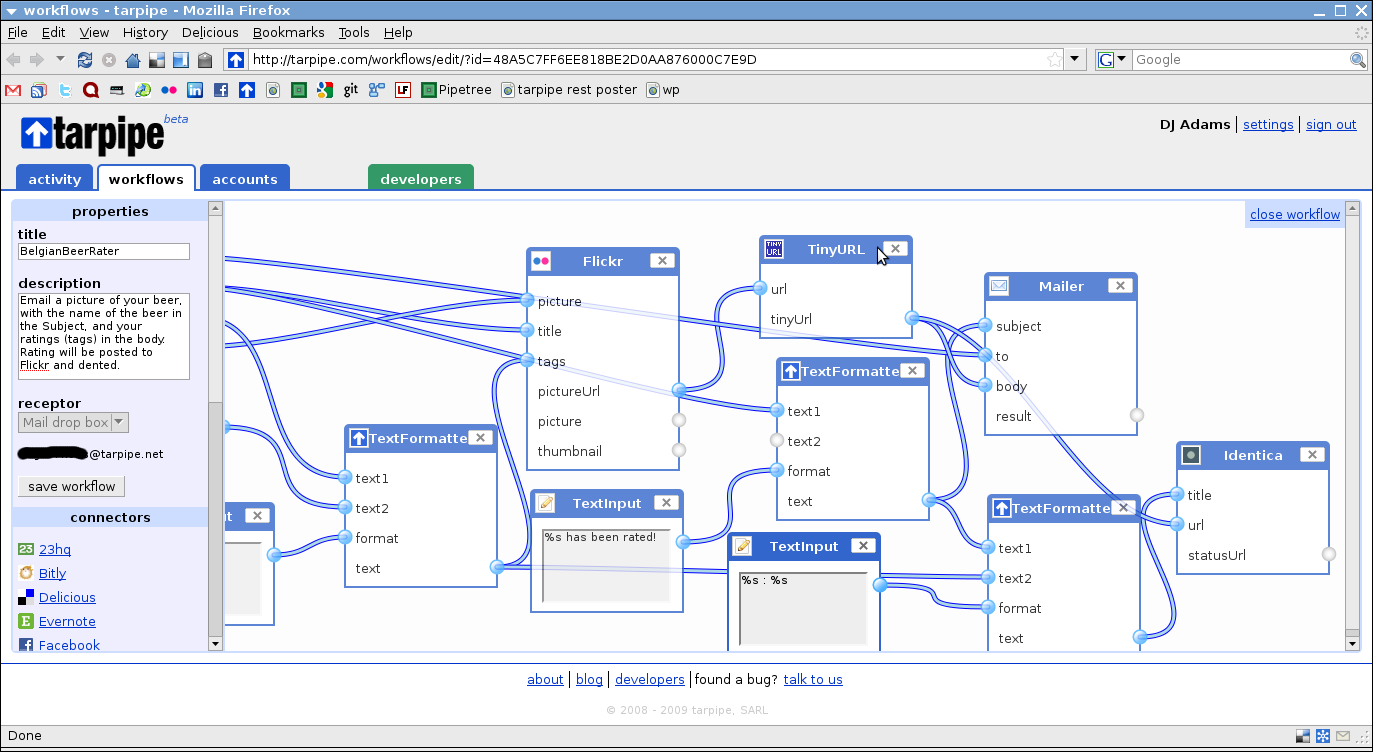Go to the Firefox home page icon
The height and width of the screenshot is (752, 1373).
click(133, 60)
